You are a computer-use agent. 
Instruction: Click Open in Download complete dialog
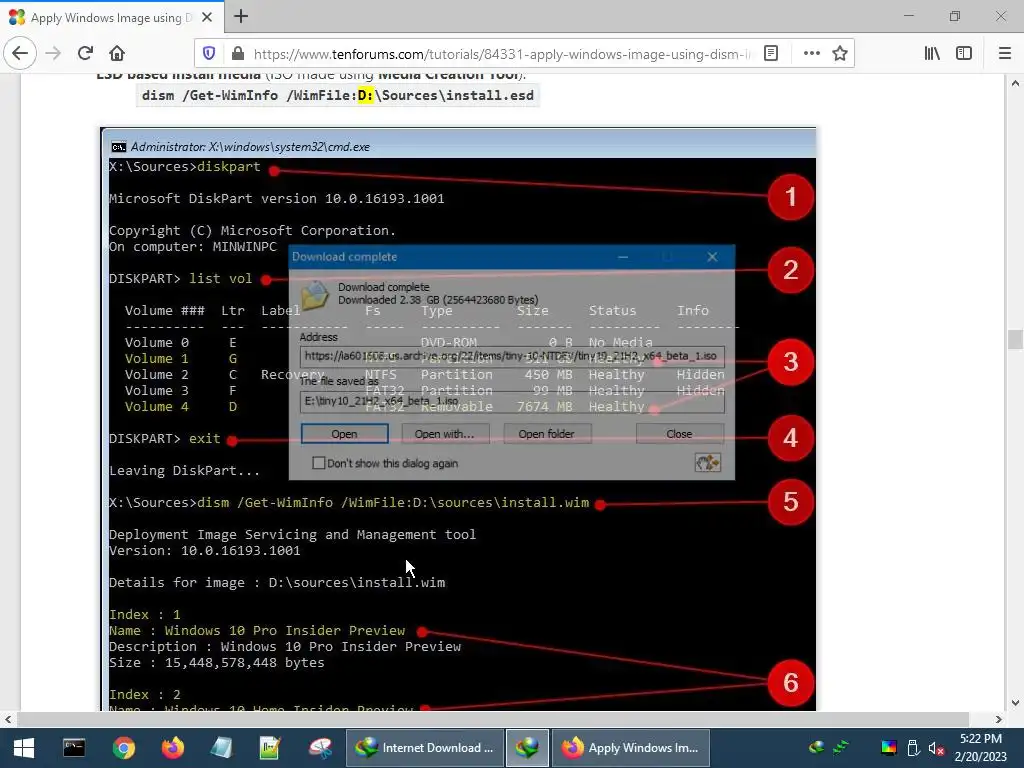pos(344,434)
